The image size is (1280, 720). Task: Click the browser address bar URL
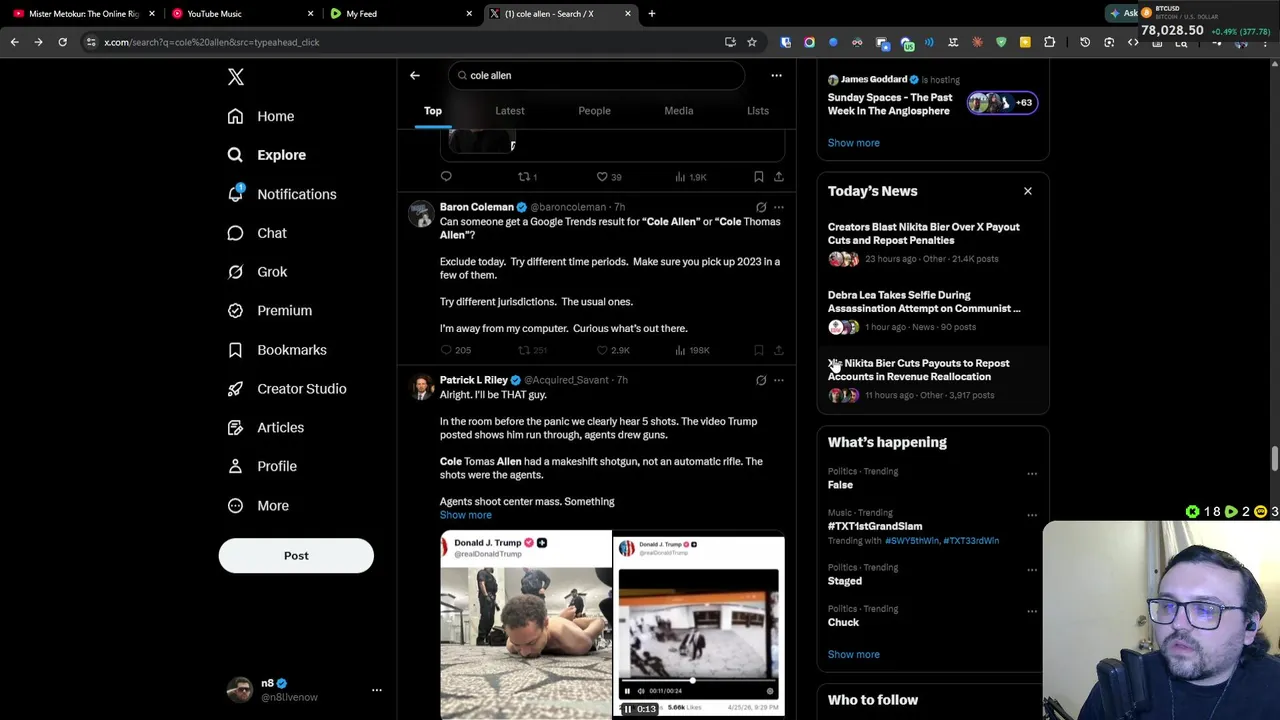click(212, 42)
